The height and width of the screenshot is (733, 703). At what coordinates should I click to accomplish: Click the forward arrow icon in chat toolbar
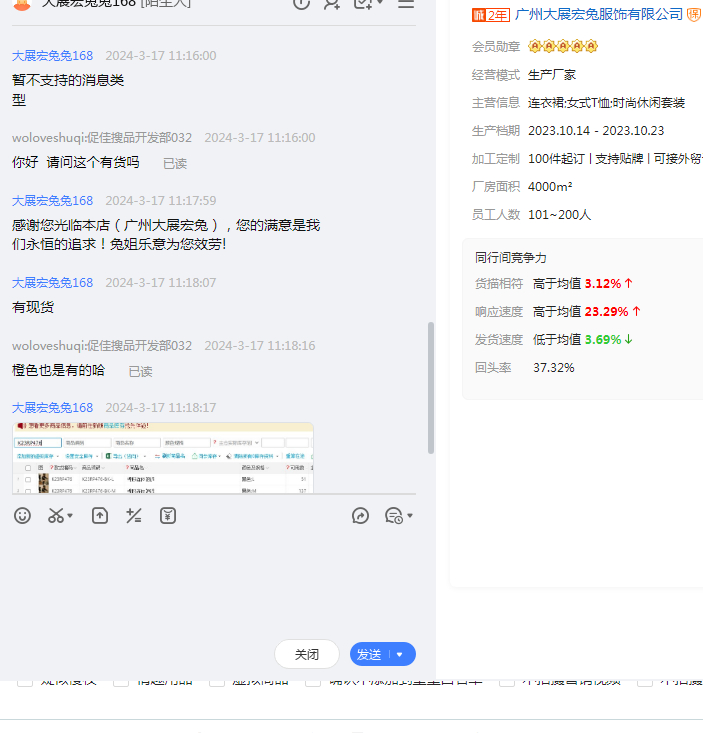click(361, 516)
